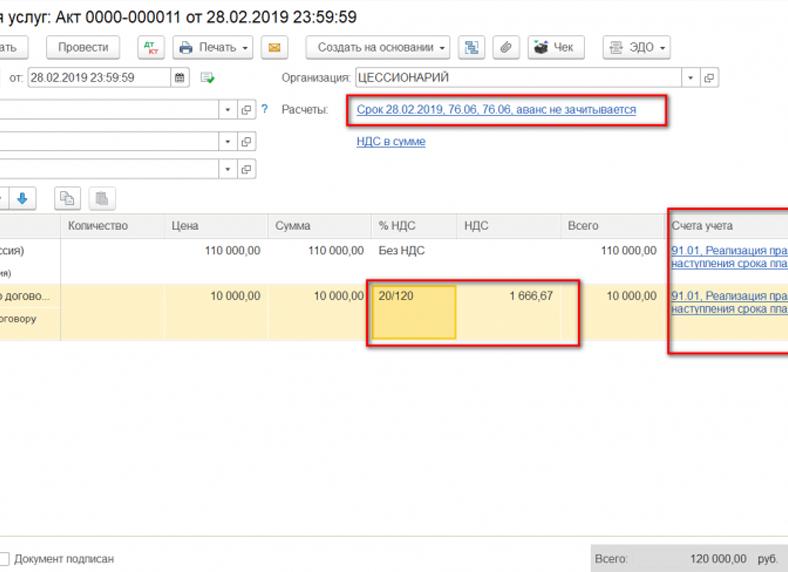Click the ЦЕССИОНАРИЙ organization field
Viewport: 788px width, 572px height.
[518, 77]
